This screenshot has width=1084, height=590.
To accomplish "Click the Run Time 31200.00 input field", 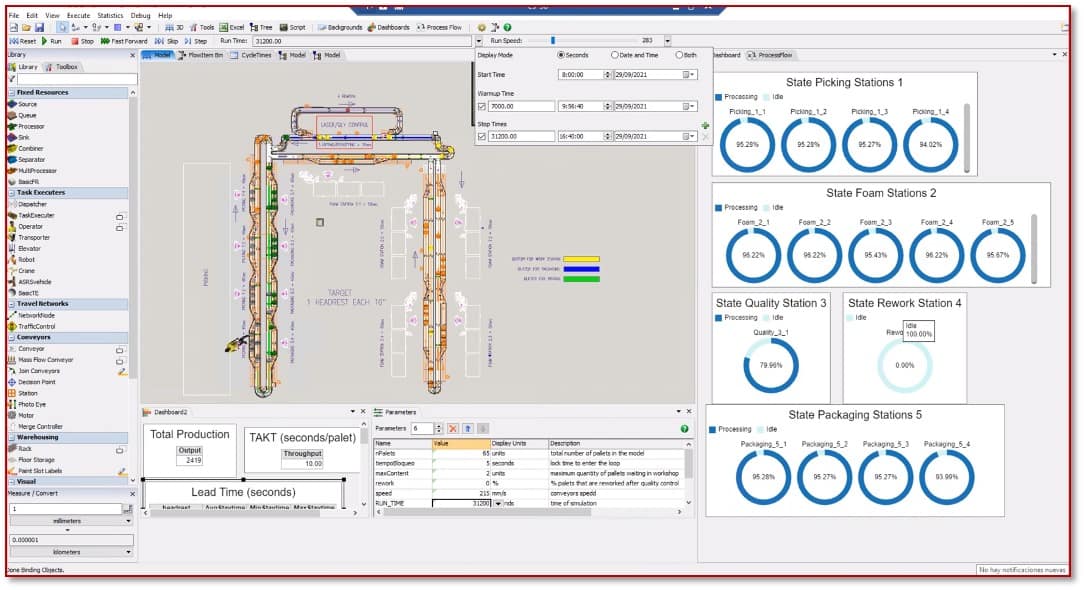I will coord(362,42).
